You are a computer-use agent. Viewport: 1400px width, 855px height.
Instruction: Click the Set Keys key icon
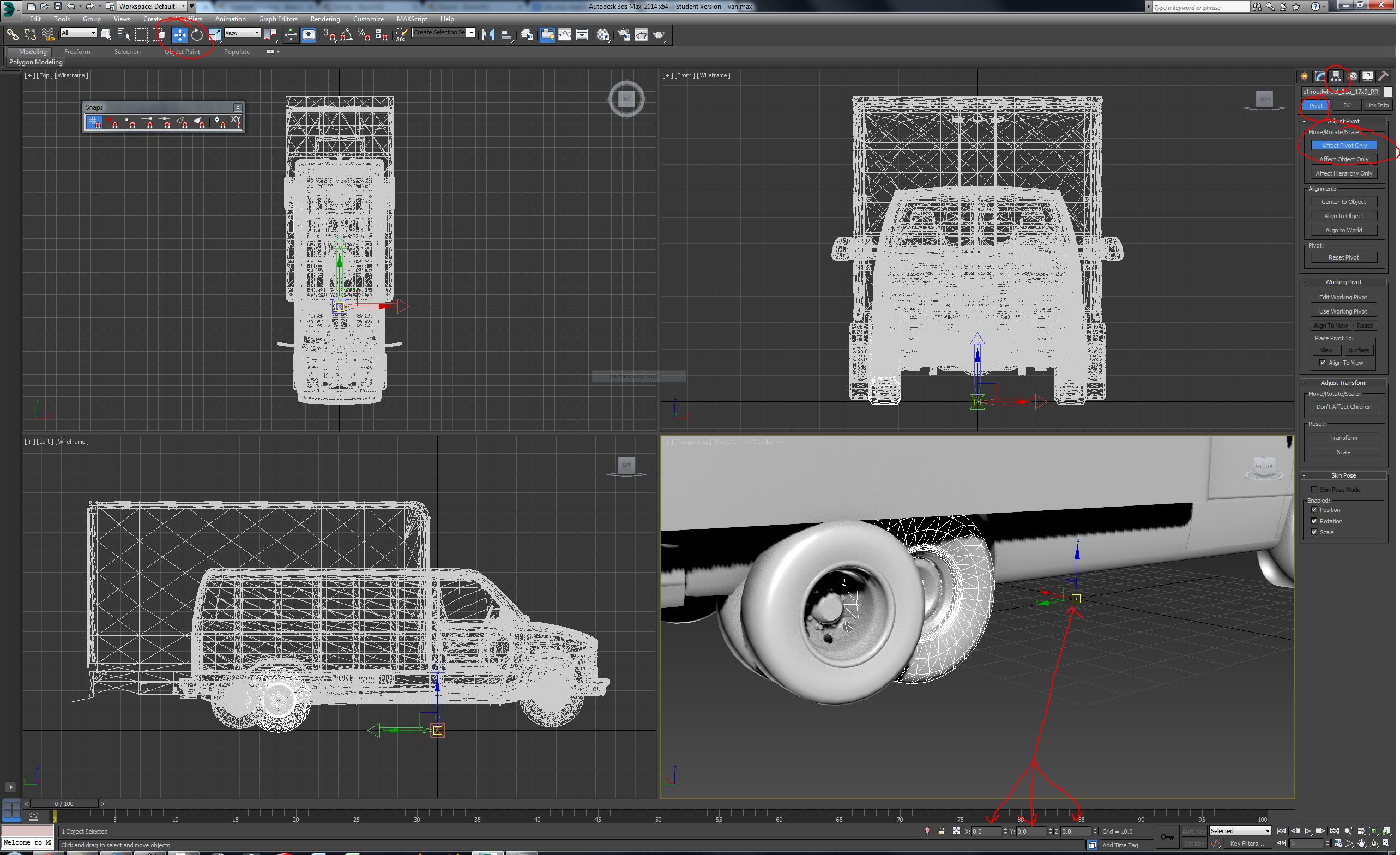point(1167,836)
